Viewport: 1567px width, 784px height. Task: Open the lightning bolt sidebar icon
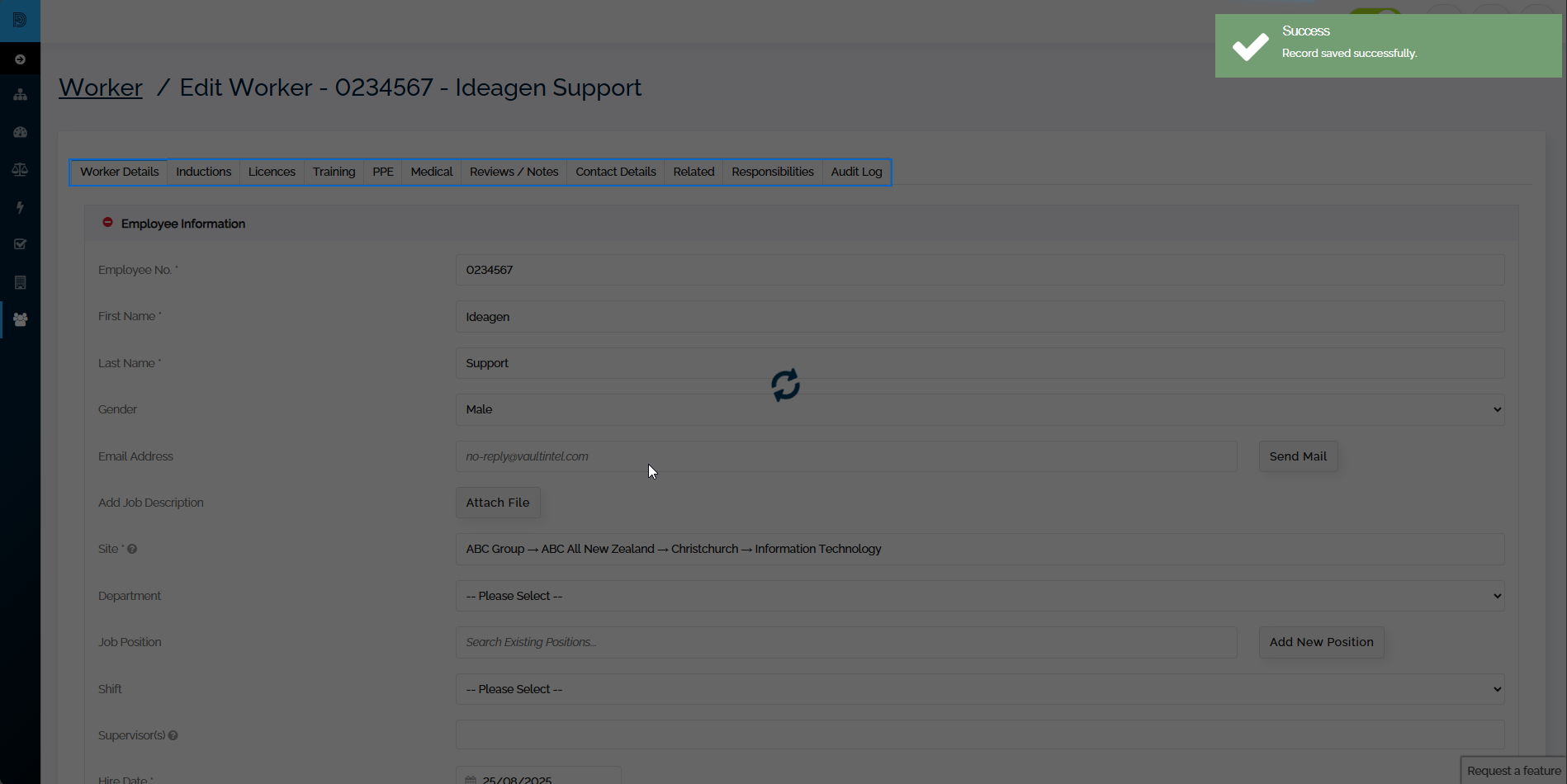(x=20, y=207)
